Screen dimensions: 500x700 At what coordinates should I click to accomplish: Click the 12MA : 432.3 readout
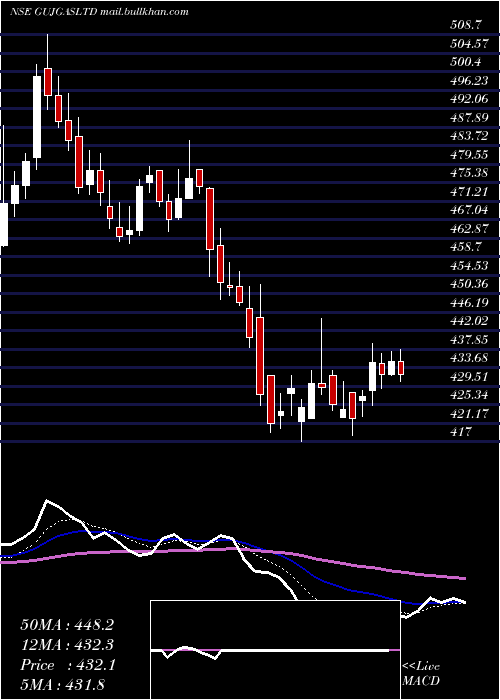click(67, 645)
